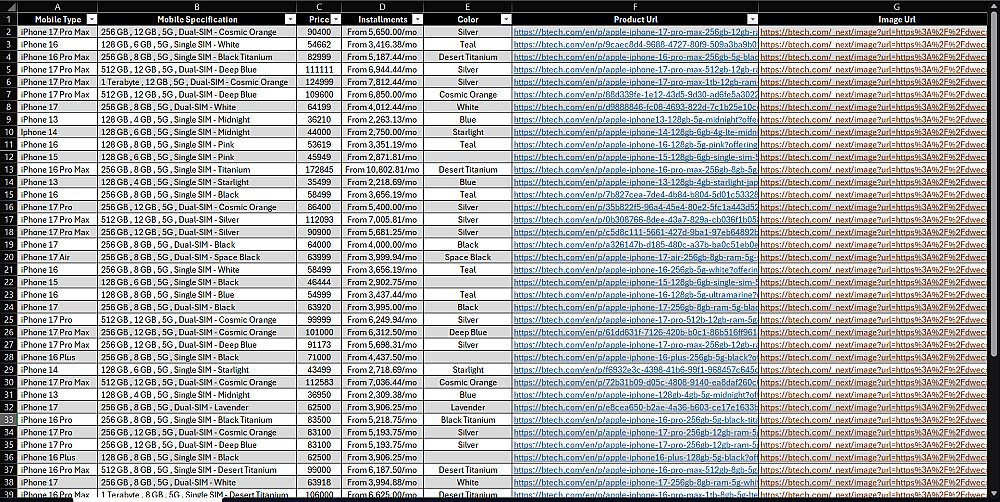Screen dimensions: 1000x502
Task: Select price cell '124999'
Action: (x=319, y=82)
